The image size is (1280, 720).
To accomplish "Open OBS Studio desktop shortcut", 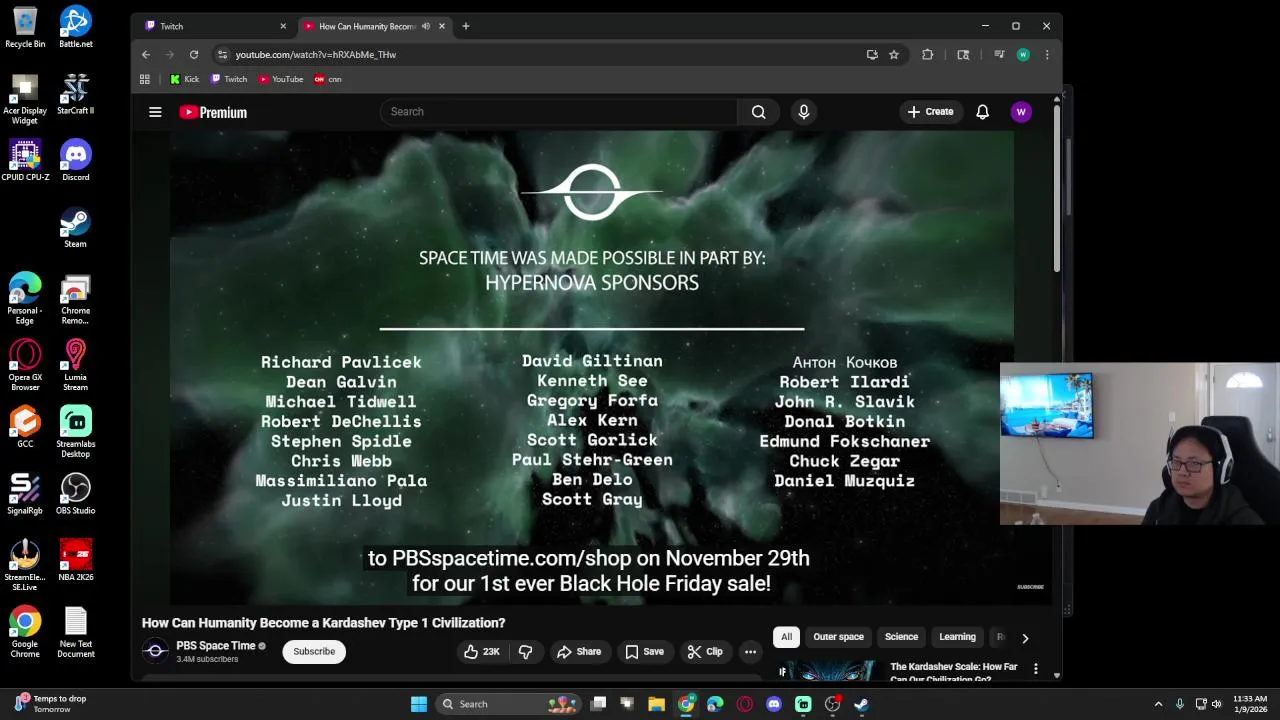I will coord(75,493).
